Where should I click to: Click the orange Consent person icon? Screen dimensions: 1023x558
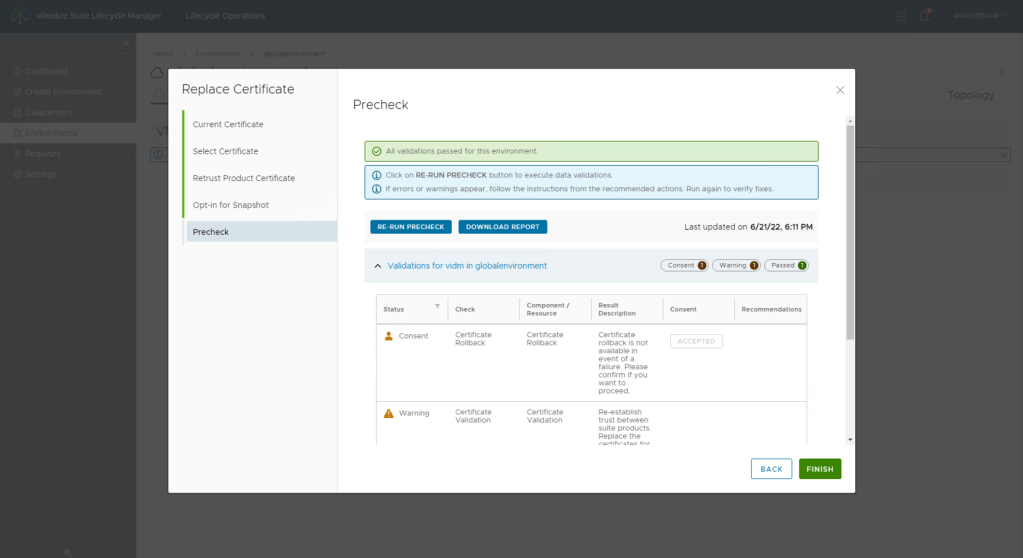coord(389,336)
